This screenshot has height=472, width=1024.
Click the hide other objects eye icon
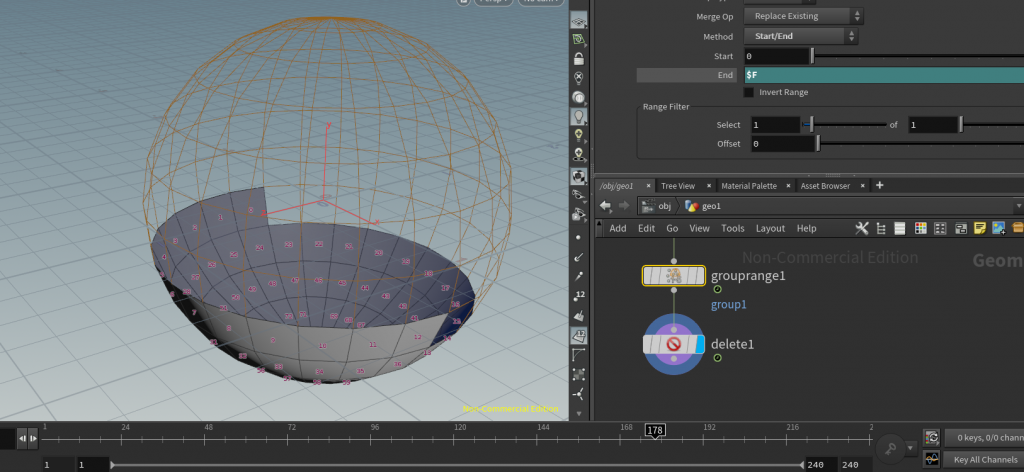pos(579,195)
